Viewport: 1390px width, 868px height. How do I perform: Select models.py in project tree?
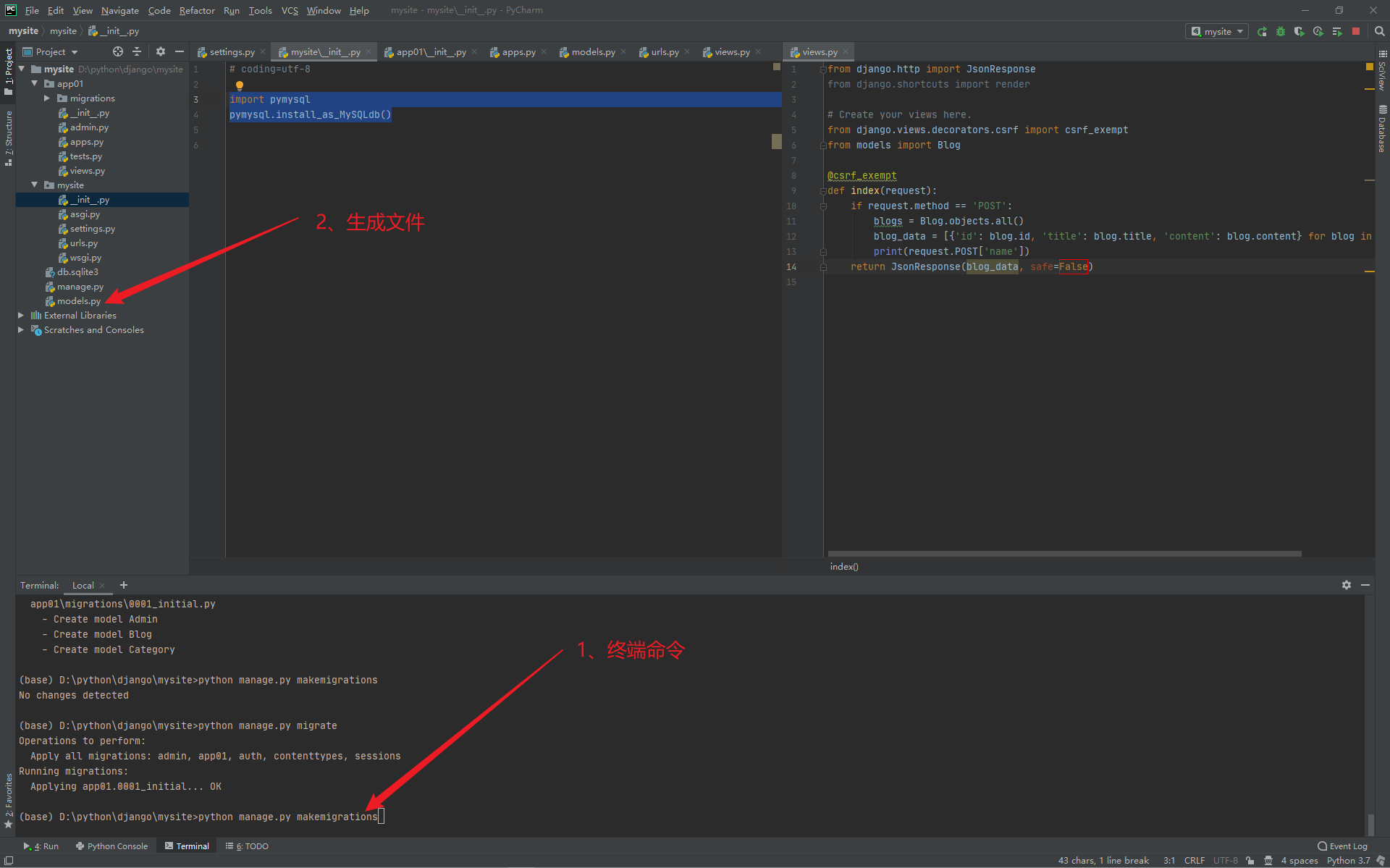(x=78, y=300)
